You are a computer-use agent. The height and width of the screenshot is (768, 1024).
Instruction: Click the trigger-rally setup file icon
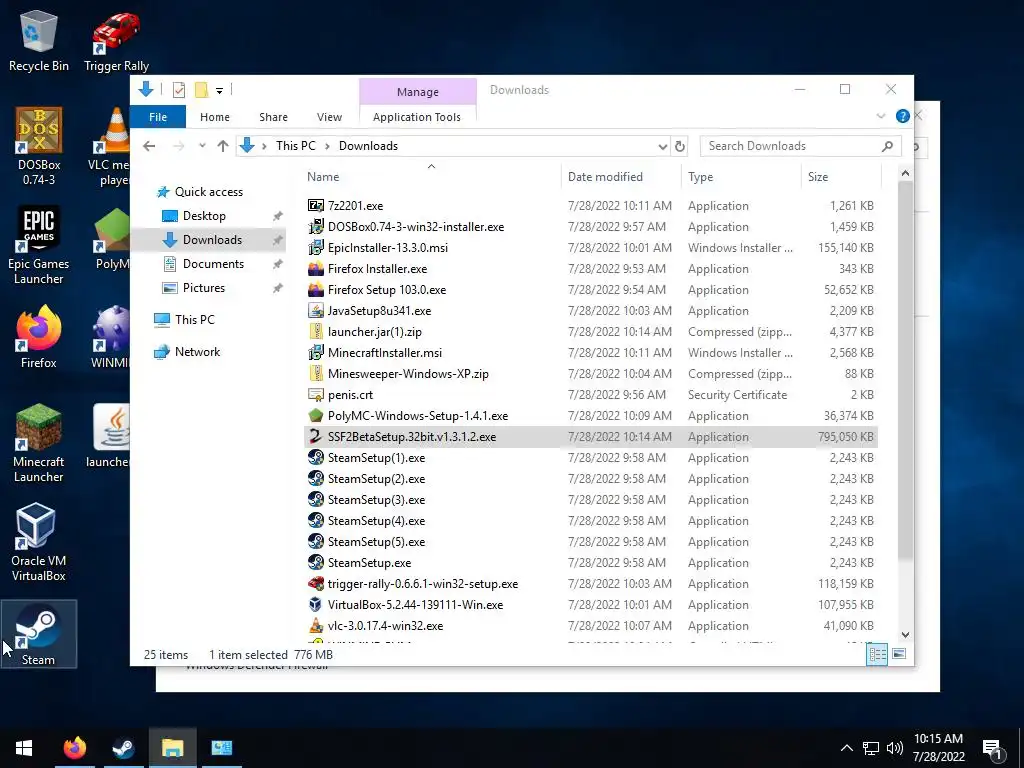coord(315,583)
